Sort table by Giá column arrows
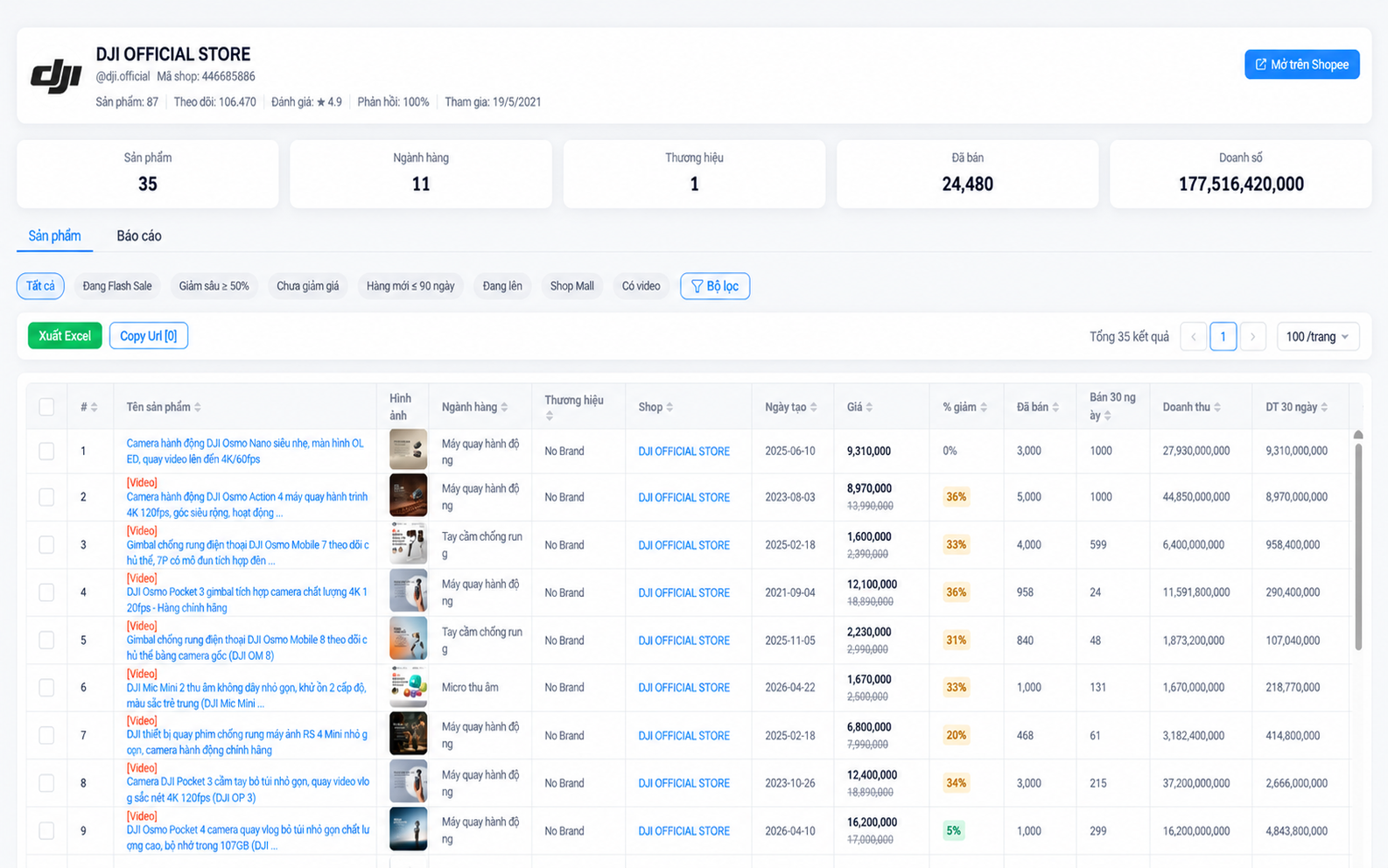Image resolution: width=1388 pixels, height=868 pixels. point(869,407)
